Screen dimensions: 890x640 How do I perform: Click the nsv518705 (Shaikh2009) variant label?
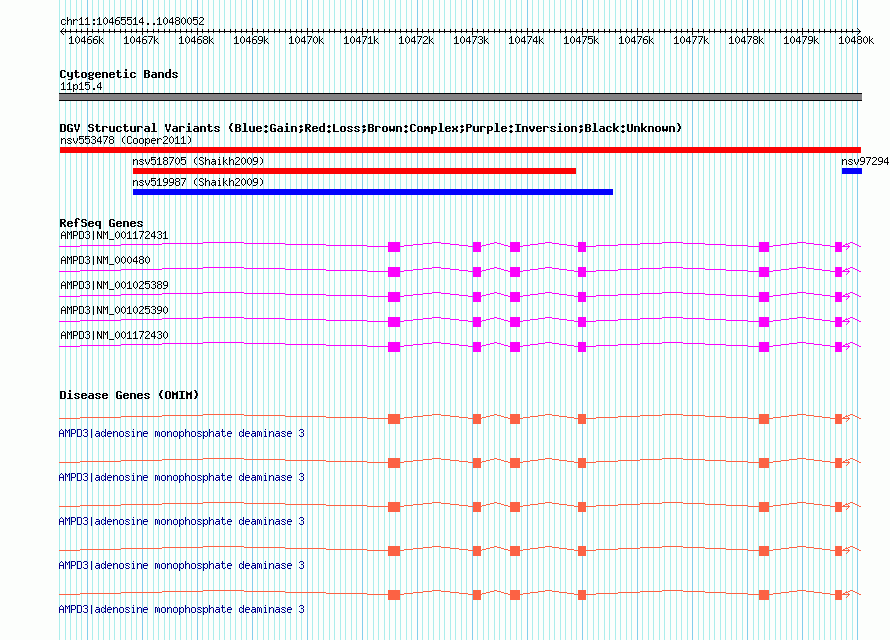(198, 161)
